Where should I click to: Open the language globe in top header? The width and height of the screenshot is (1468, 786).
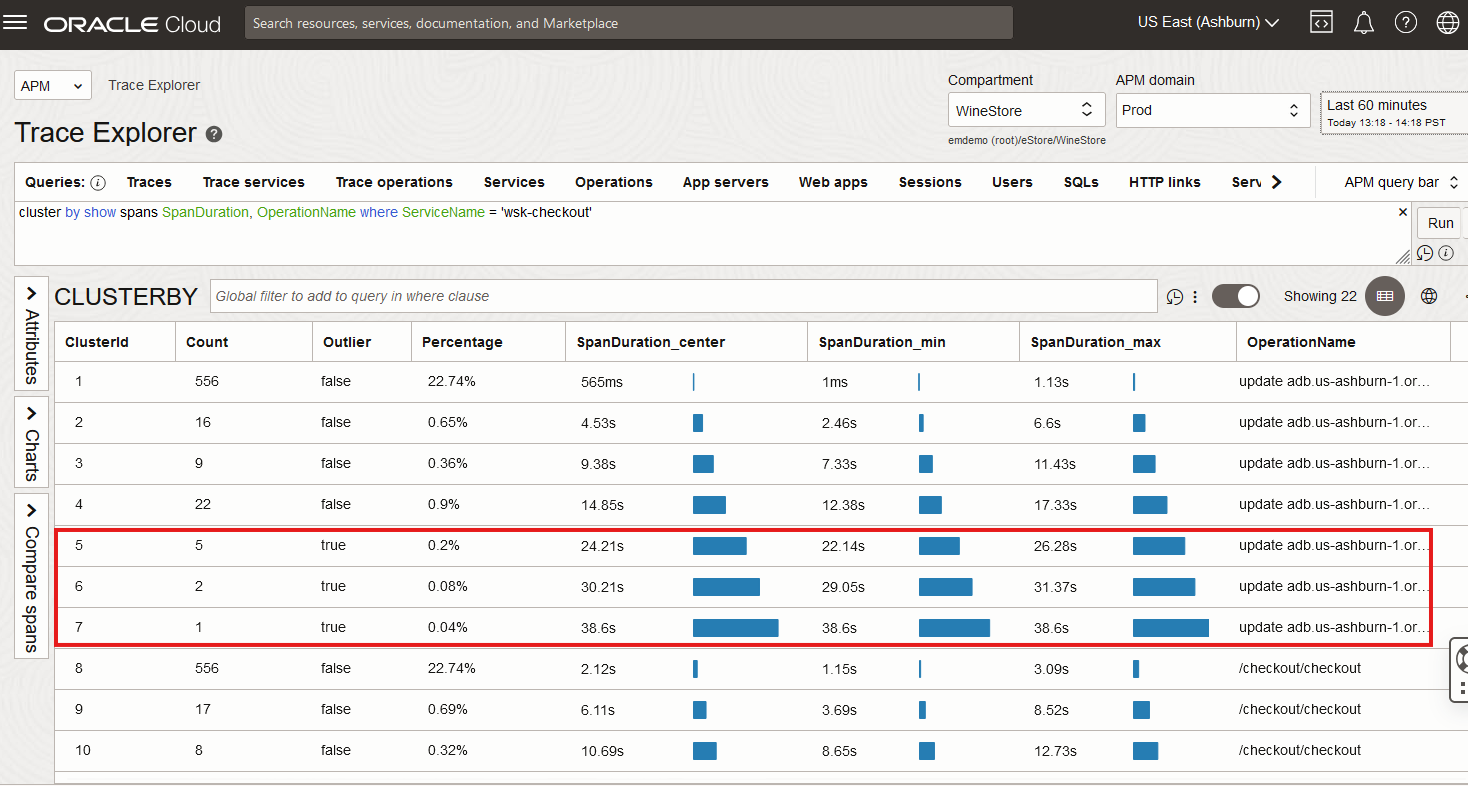coord(1447,23)
